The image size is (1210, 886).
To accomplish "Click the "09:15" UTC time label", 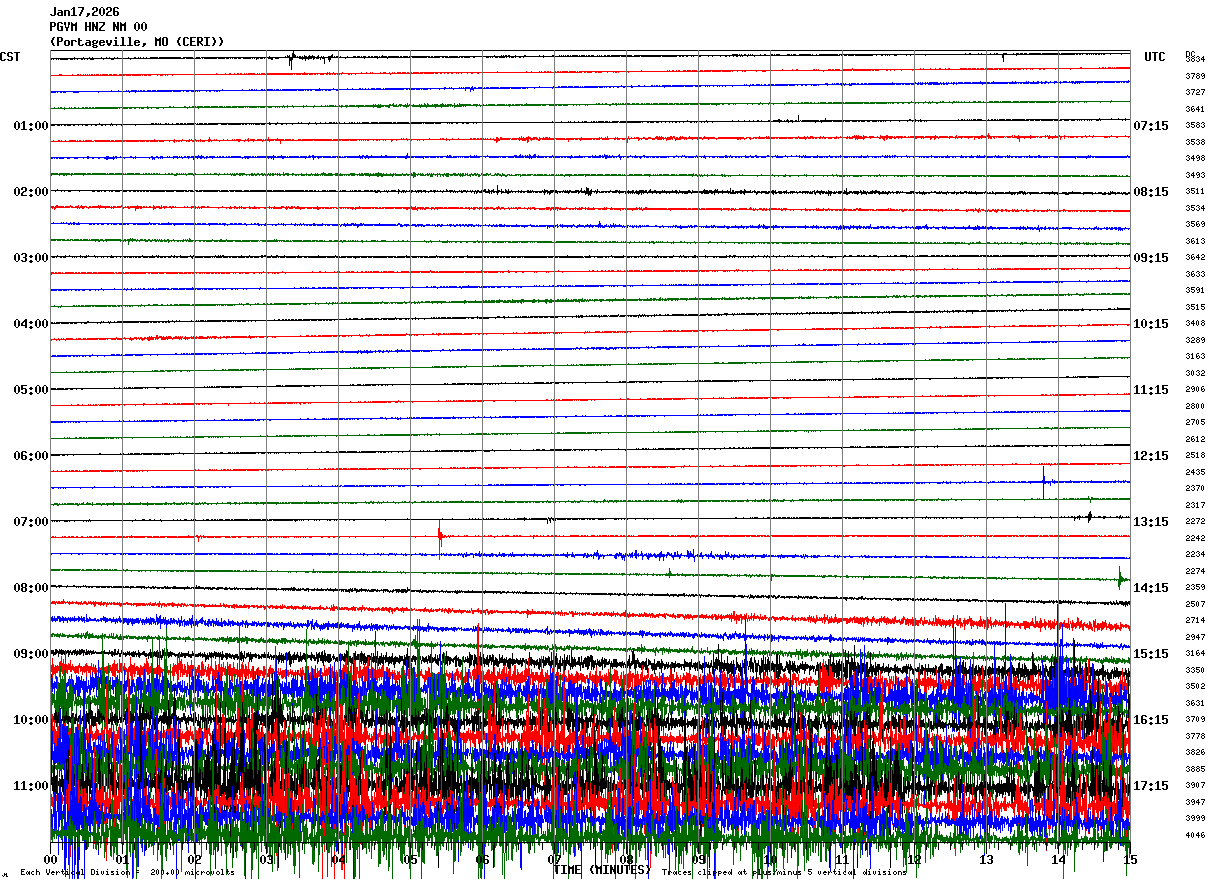I will [x=1151, y=258].
